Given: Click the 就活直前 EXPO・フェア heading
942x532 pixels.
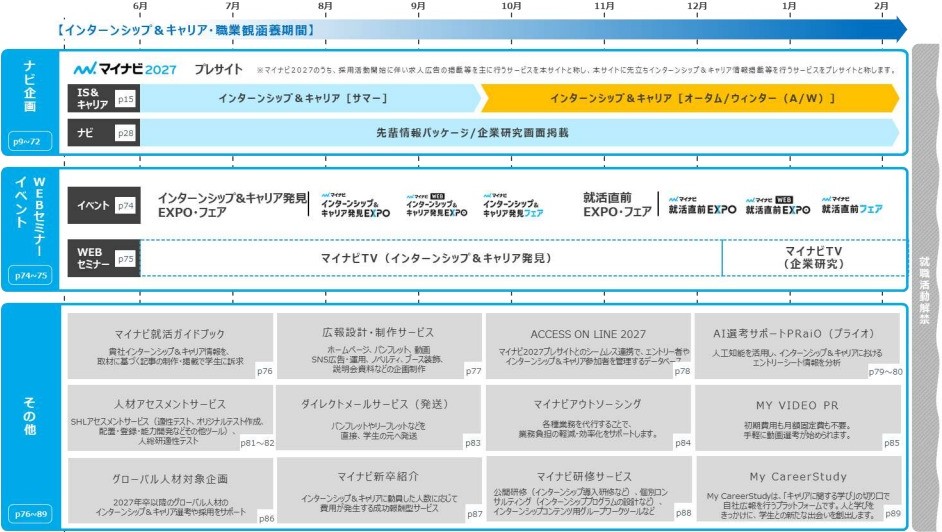Looking at the screenshot, I should point(617,205).
